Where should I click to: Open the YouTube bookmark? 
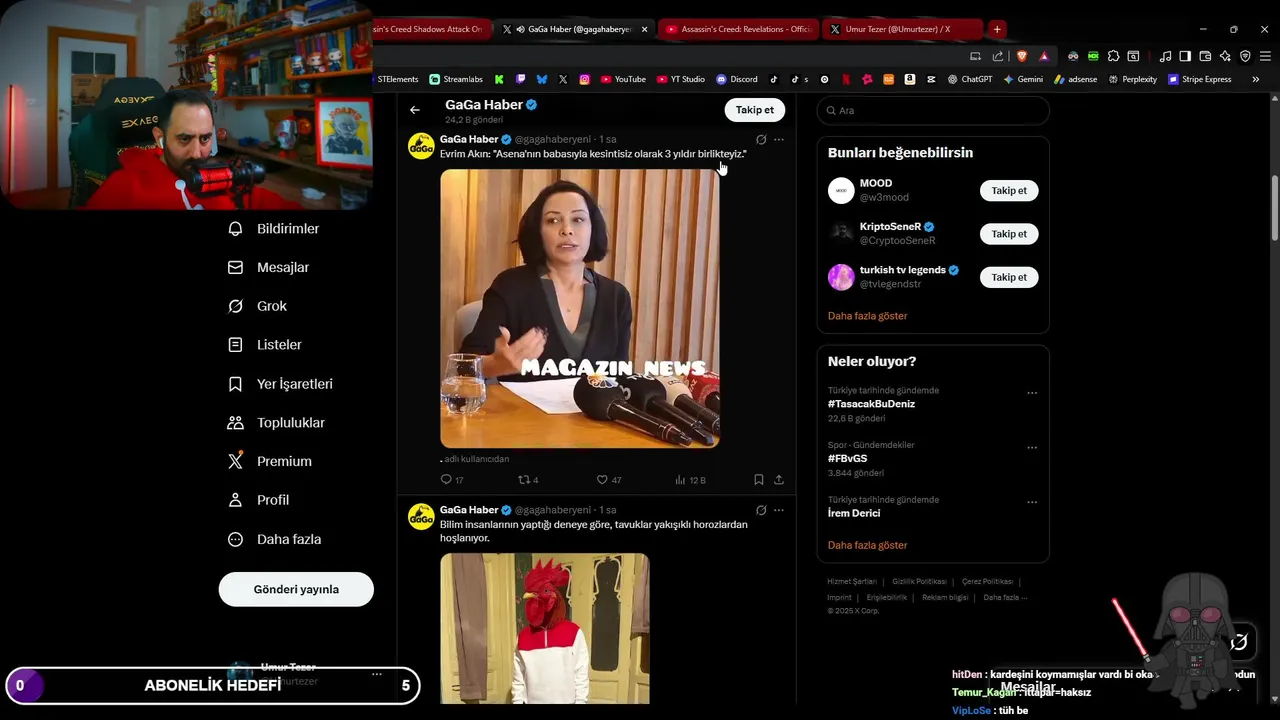pyautogui.click(x=623, y=79)
